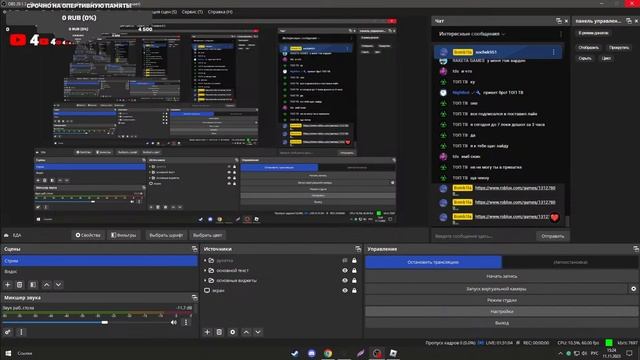
Task: Open the mixer panel options dots menu
Action: pos(21,332)
